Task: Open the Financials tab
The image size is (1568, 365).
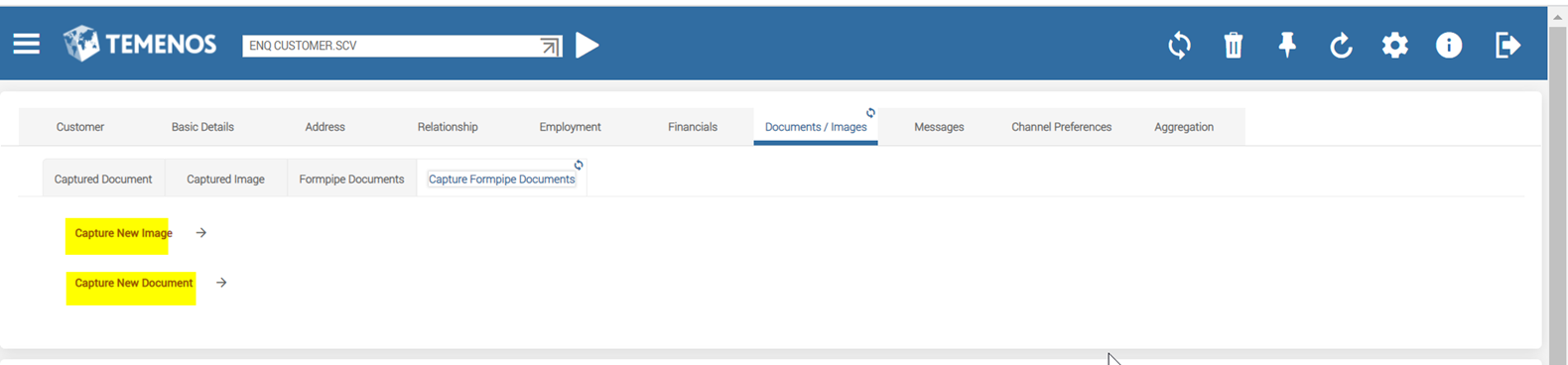Action: 693,127
